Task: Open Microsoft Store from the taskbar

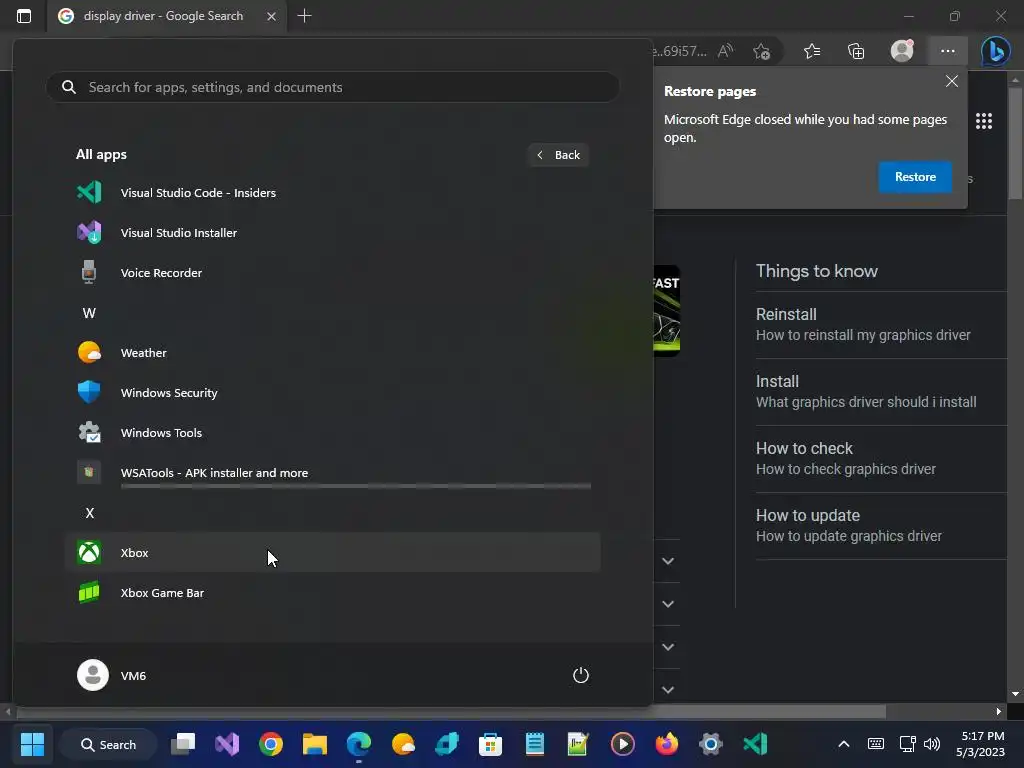Action: 490,744
